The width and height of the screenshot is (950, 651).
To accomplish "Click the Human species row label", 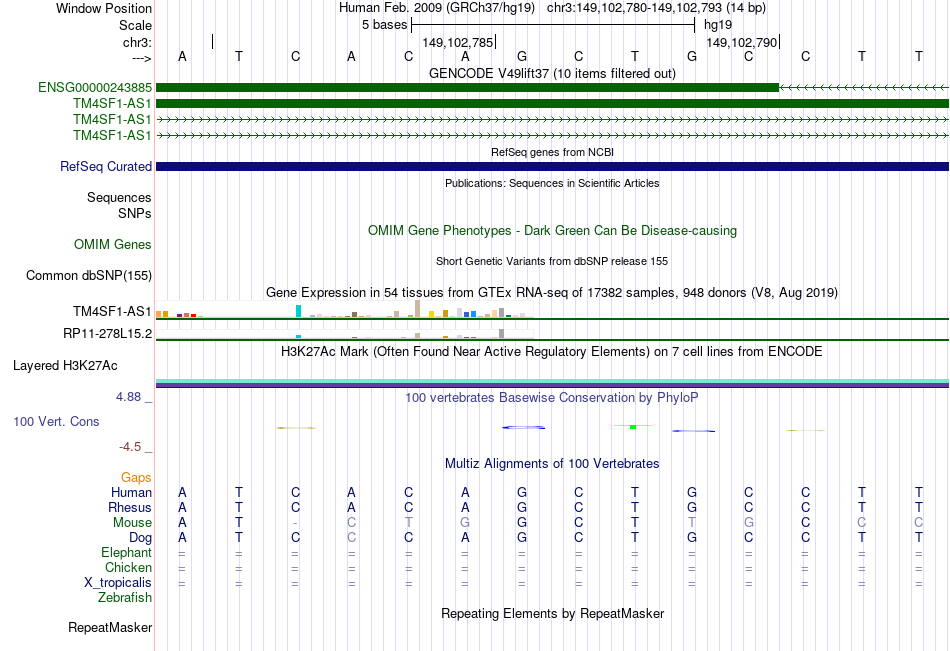I will [x=131, y=492].
